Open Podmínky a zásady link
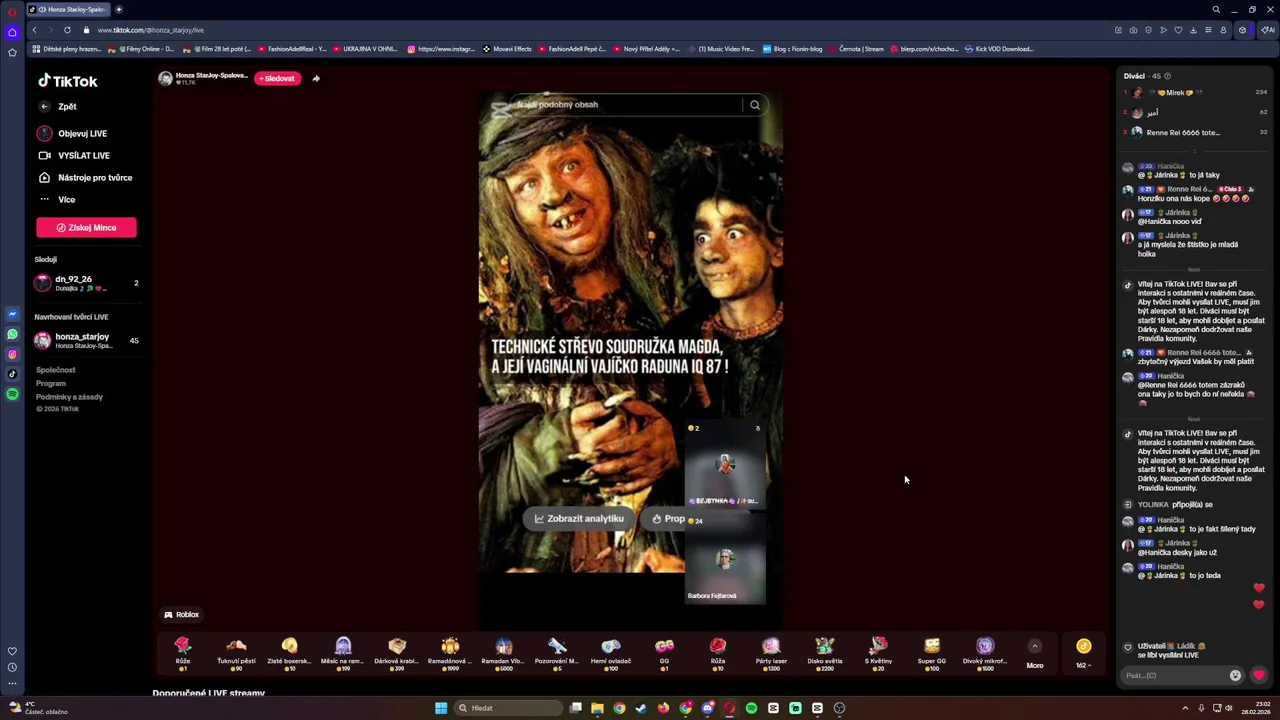1280x720 pixels. [x=69, y=397]
